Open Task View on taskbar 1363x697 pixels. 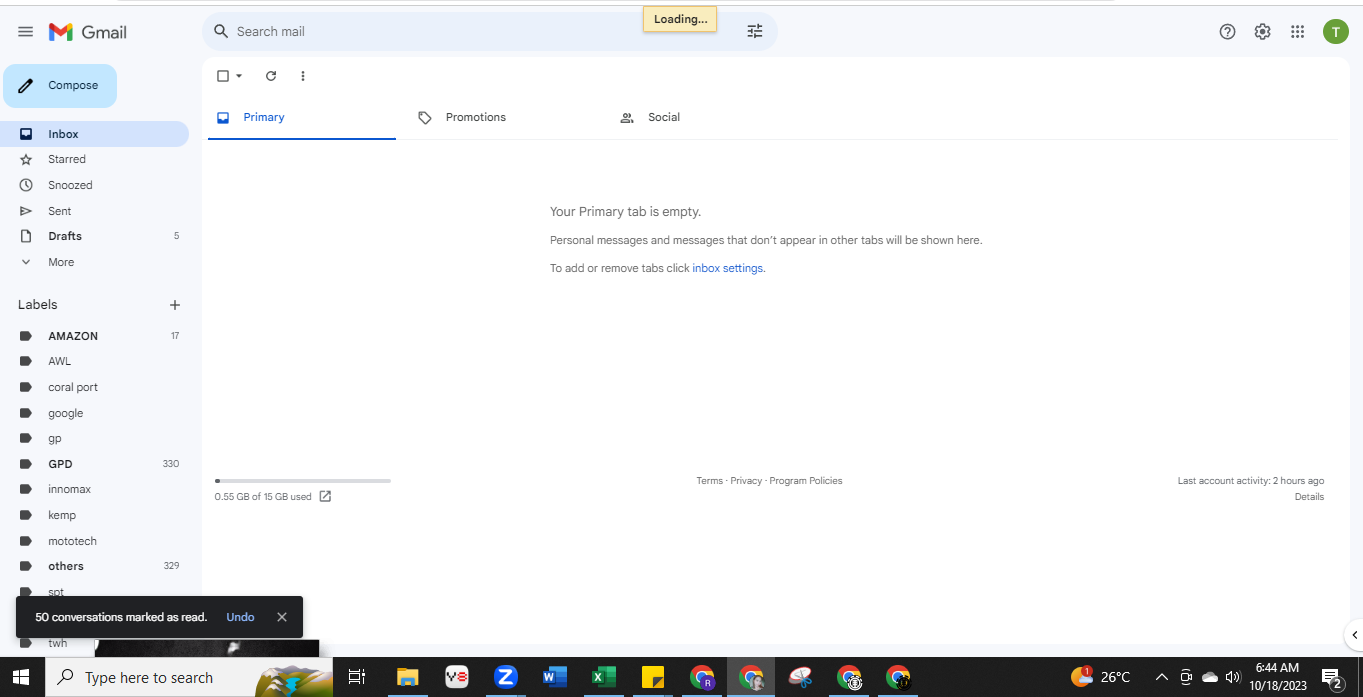(356, 677)
